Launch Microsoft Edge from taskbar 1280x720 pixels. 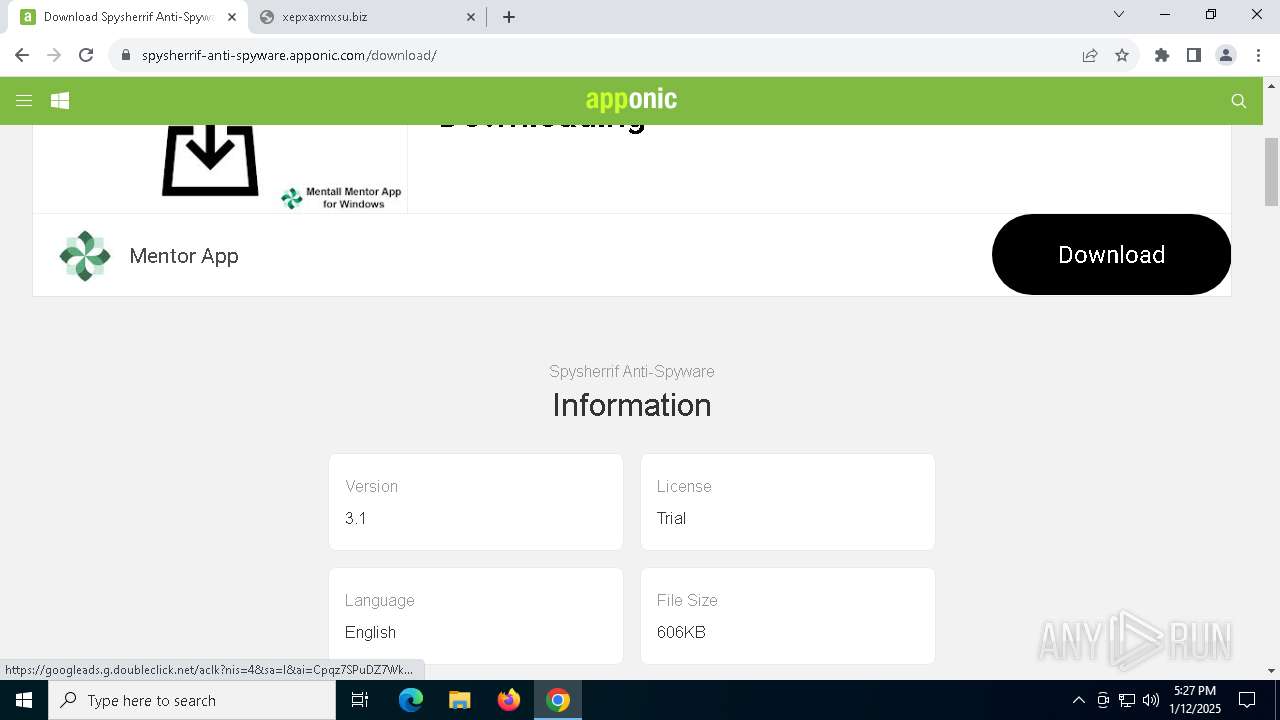click(411, 700)
